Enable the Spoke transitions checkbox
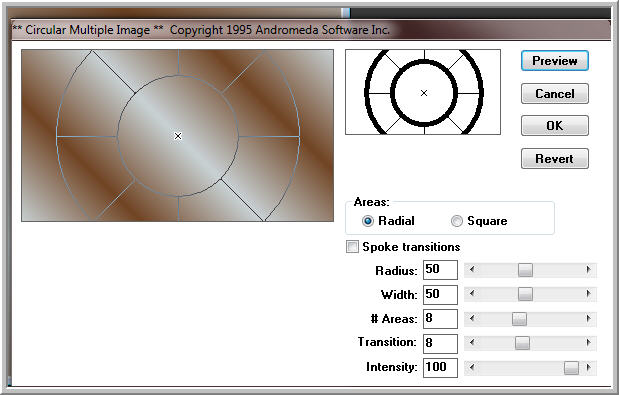This screenshot has width=619, height=395. [x=352, y=247]
